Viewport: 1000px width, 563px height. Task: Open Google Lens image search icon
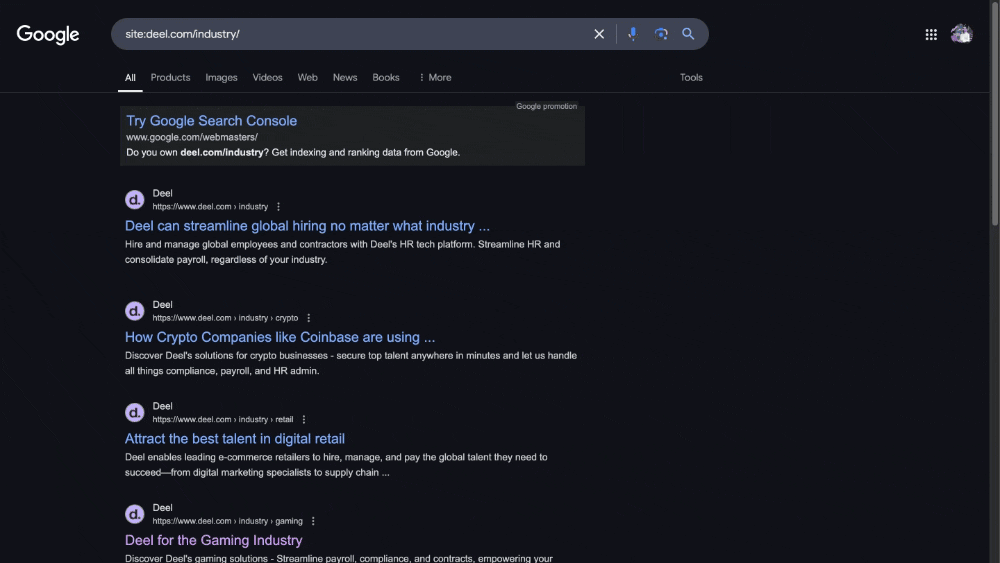point(661,34)
